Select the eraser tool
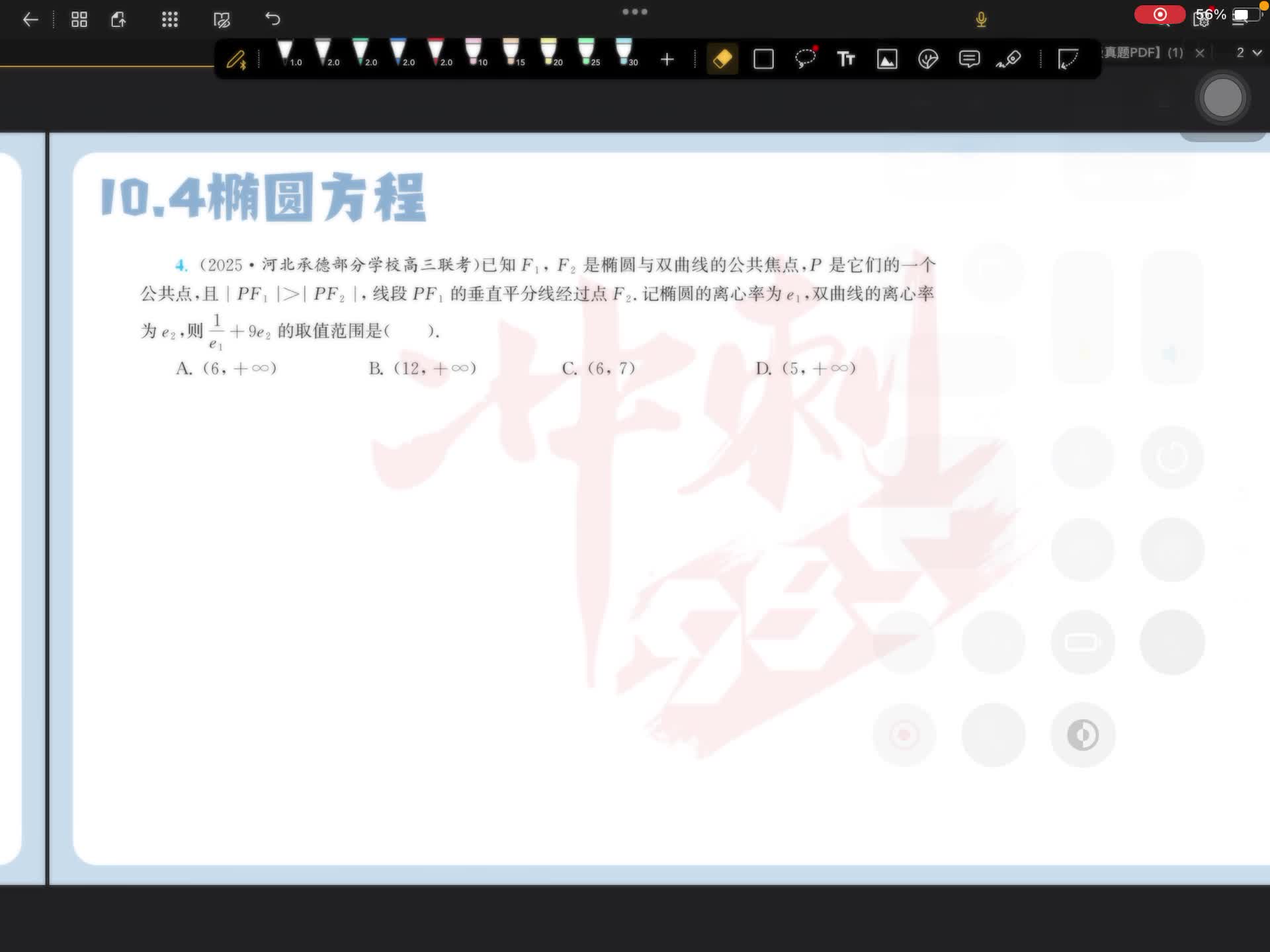Image resolution: width=1270 pixels, height=952 pixels. pyautogui.click(x=722, y=59)
